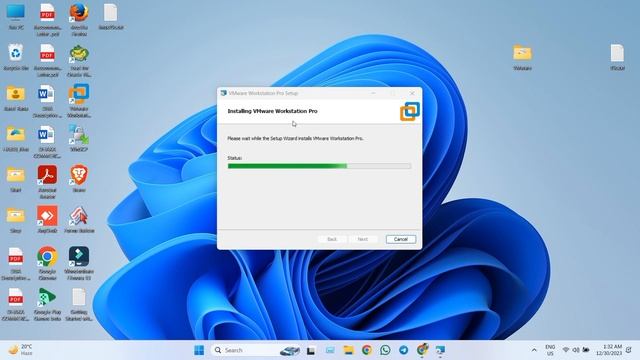This screenshot has height=360, width=640.
Task: Select the Getting Started file on the desktop
Action: [x=79, y=304]
